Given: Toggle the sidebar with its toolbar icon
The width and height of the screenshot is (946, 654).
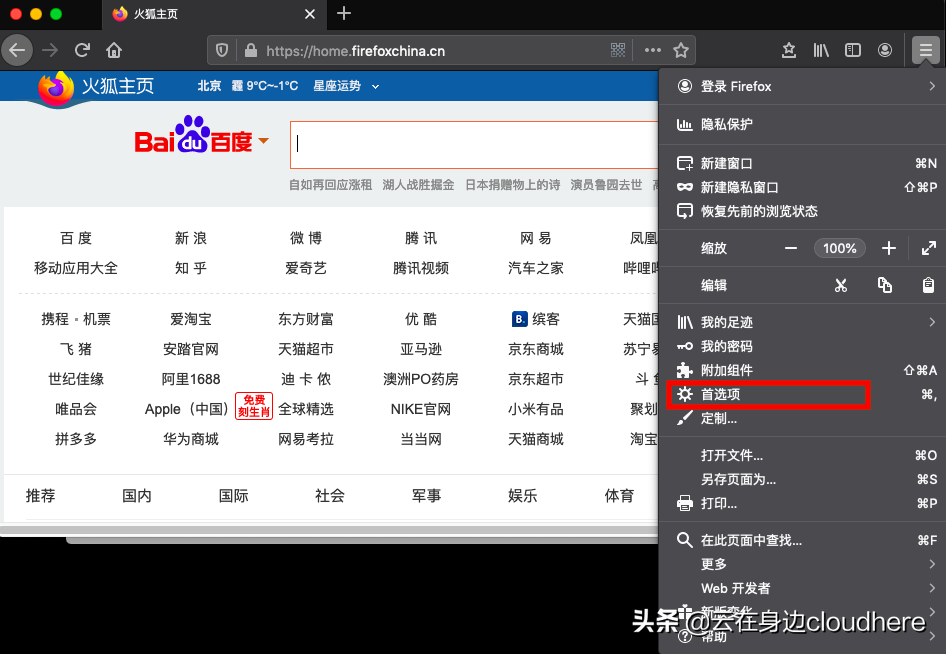Looking at the screenshot, I should pyautogui.click(x=853, y=50).
